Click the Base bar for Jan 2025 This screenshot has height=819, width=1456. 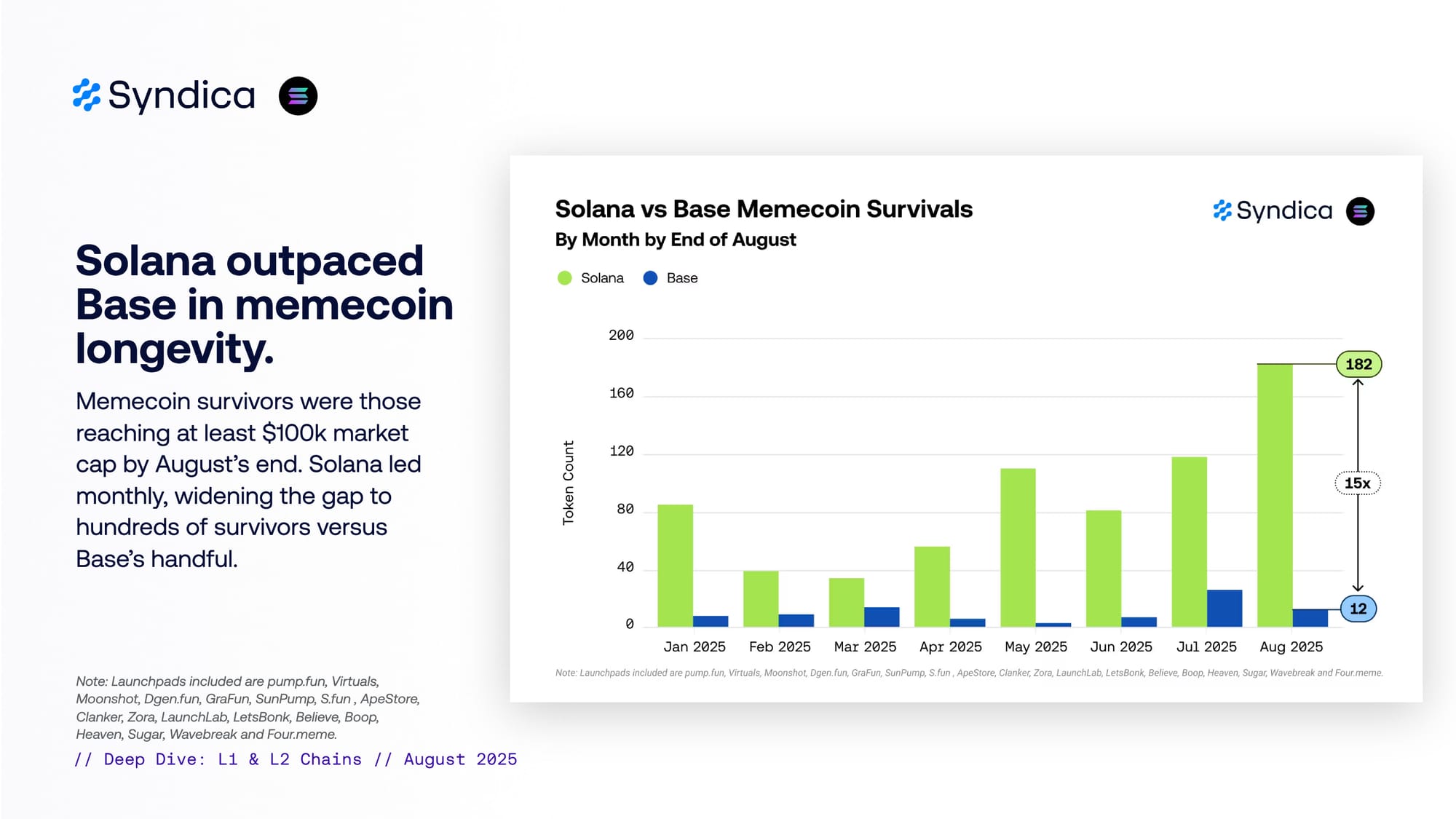tap(711, 622)
